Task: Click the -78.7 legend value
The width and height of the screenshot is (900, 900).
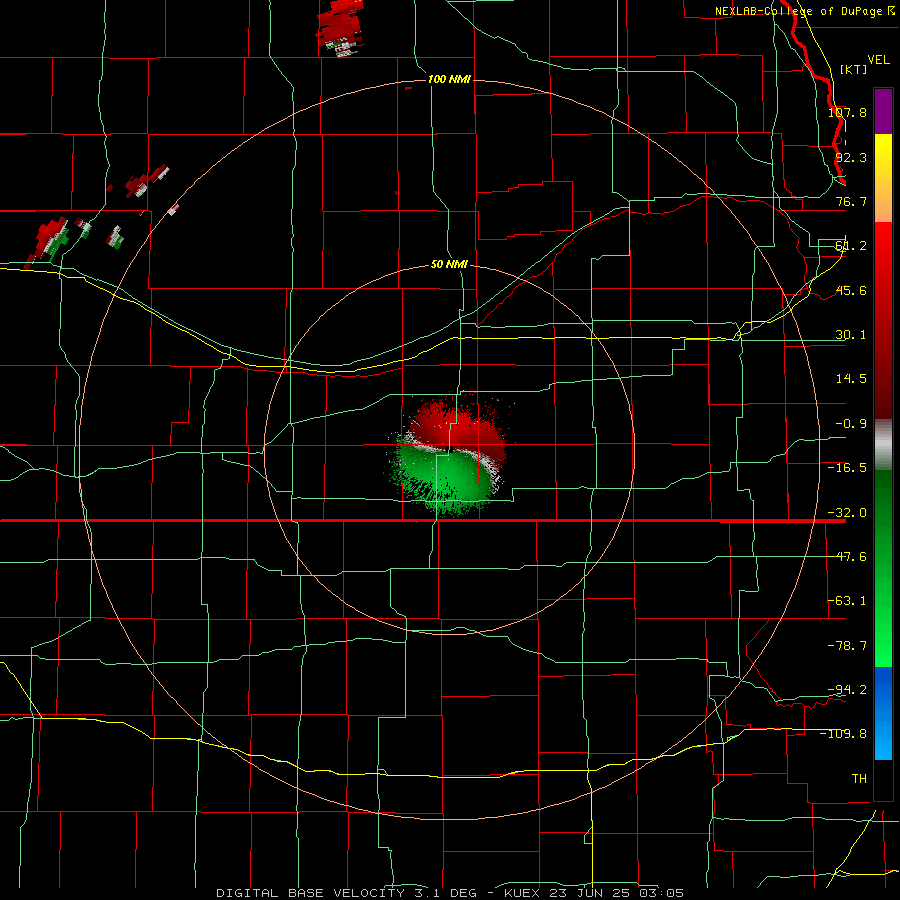Action: coord(847,646)
